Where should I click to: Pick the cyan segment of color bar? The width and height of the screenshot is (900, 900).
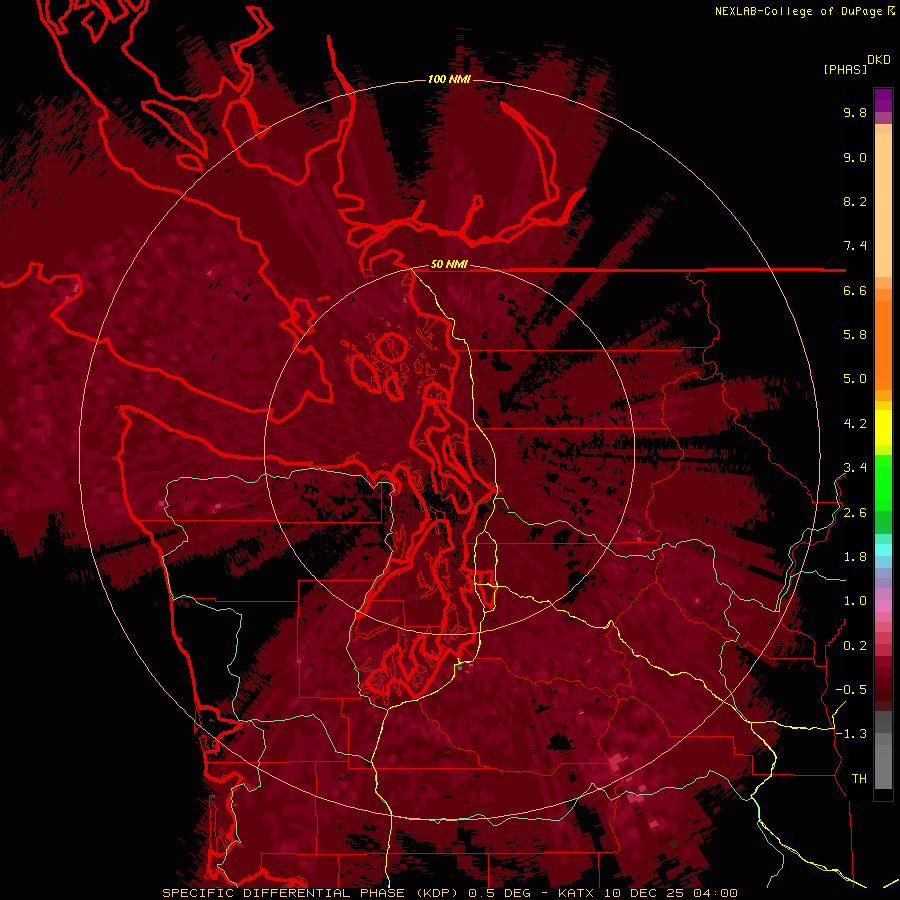pos(883,550)
